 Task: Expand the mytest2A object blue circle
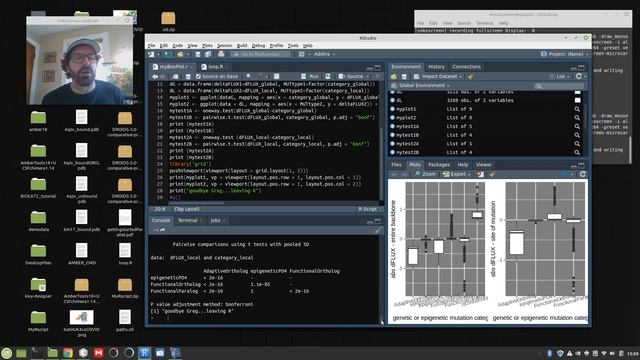(x=392, y=144)
